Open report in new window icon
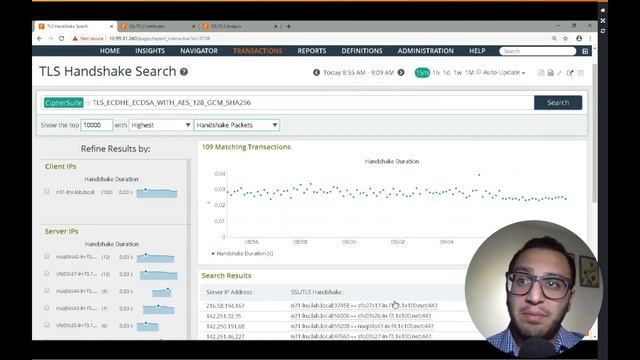 pos(570,73)
